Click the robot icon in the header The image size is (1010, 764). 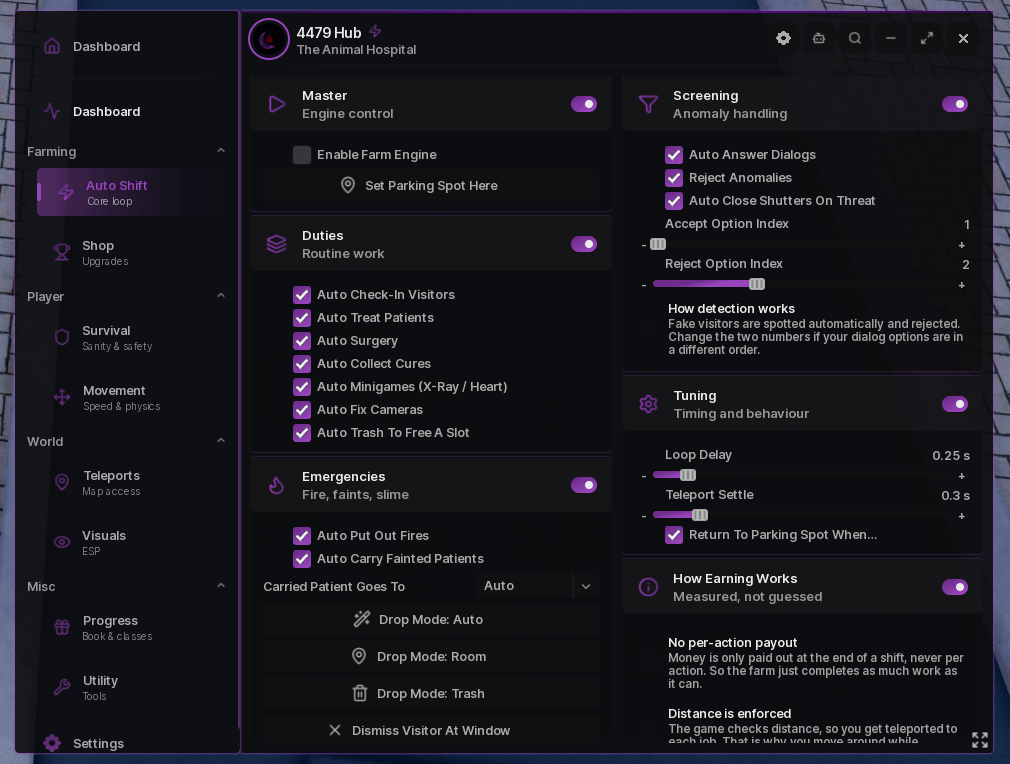pyautogui.click(x=819, y=38)
